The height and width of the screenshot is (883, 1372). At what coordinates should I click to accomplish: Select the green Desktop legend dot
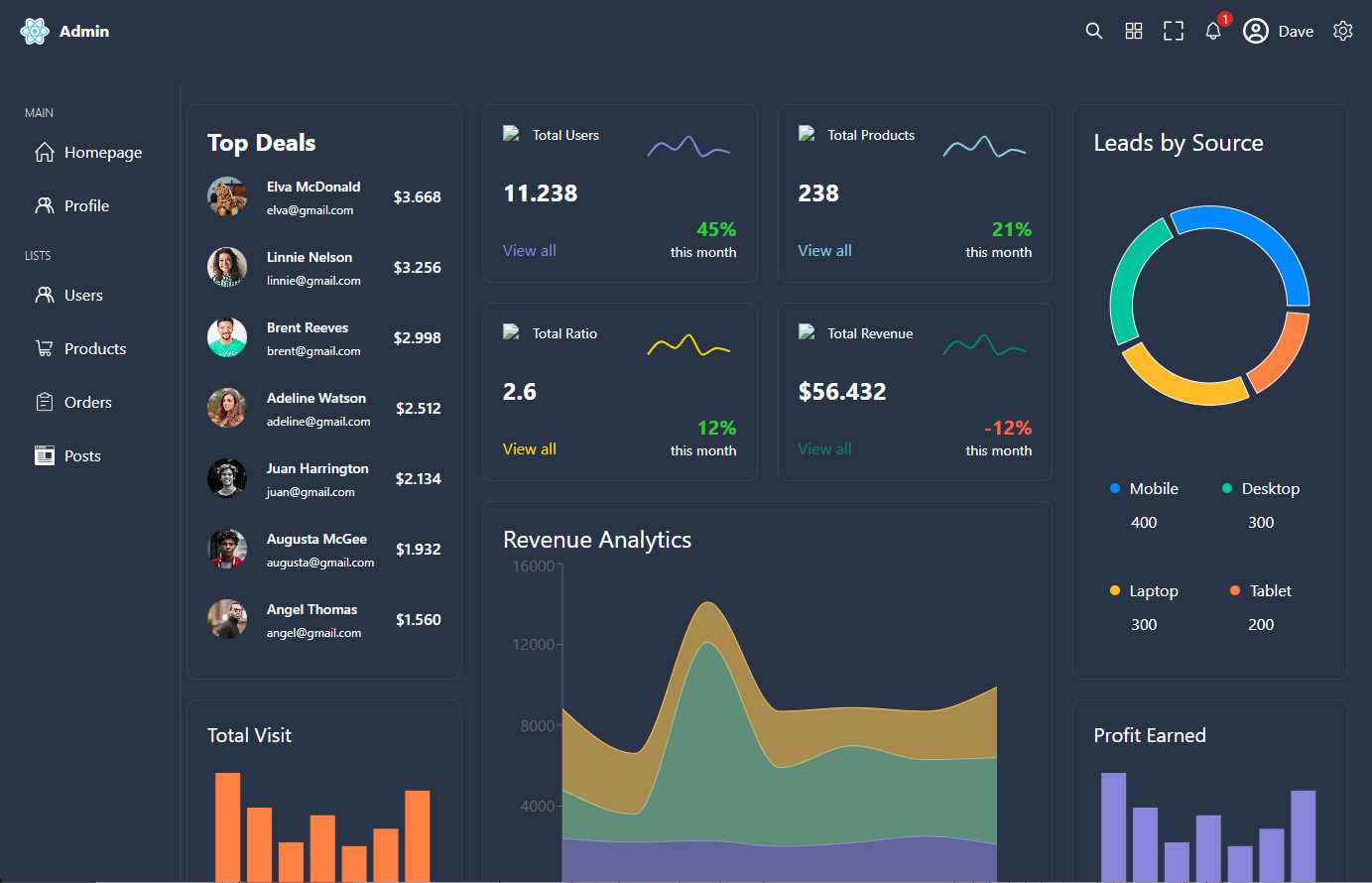(1227, 488)
